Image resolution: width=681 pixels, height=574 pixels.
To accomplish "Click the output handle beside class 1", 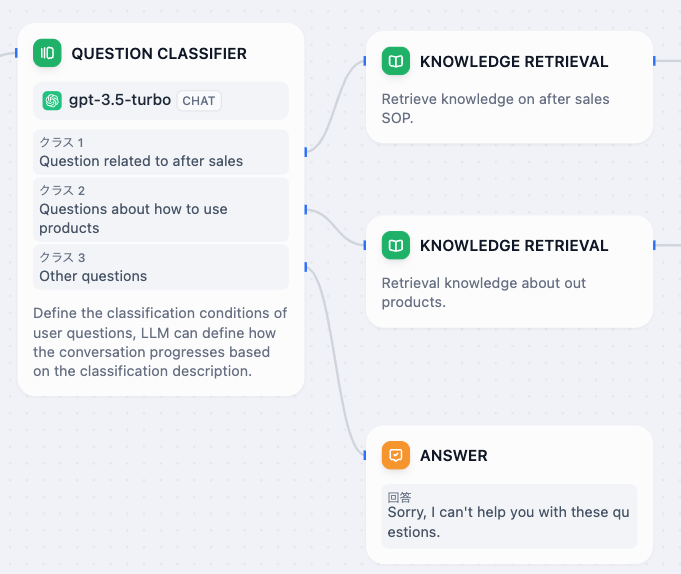I will [305, 152].
